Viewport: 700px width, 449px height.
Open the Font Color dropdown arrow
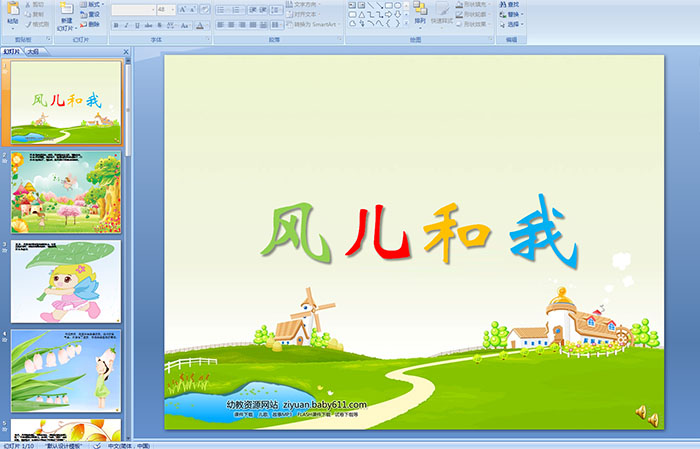208,25
